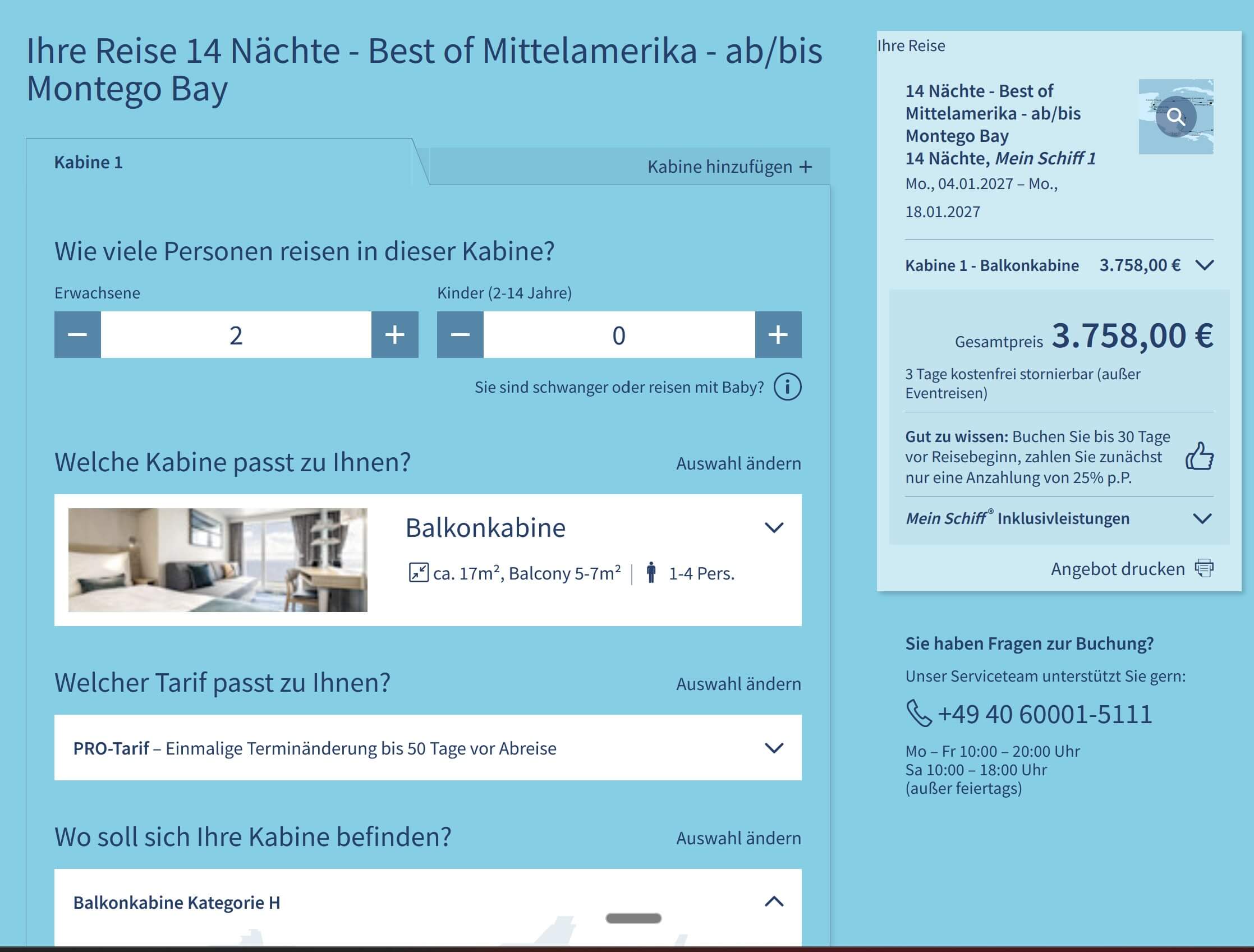
Task: Decrease number of Erwachsene with minus
Action: 77,335
